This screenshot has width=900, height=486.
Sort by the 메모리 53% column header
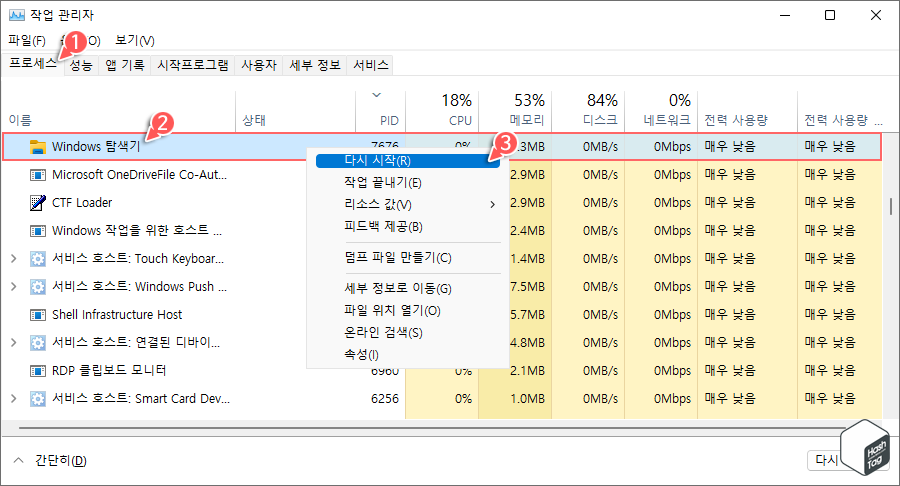[515, 111]
